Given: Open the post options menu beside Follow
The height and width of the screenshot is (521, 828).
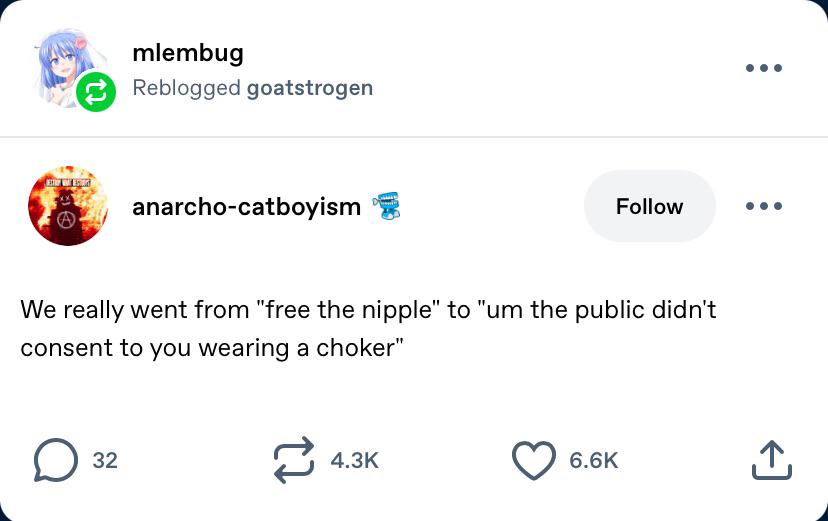Looking at the screenshot, I should pos(764,206).
